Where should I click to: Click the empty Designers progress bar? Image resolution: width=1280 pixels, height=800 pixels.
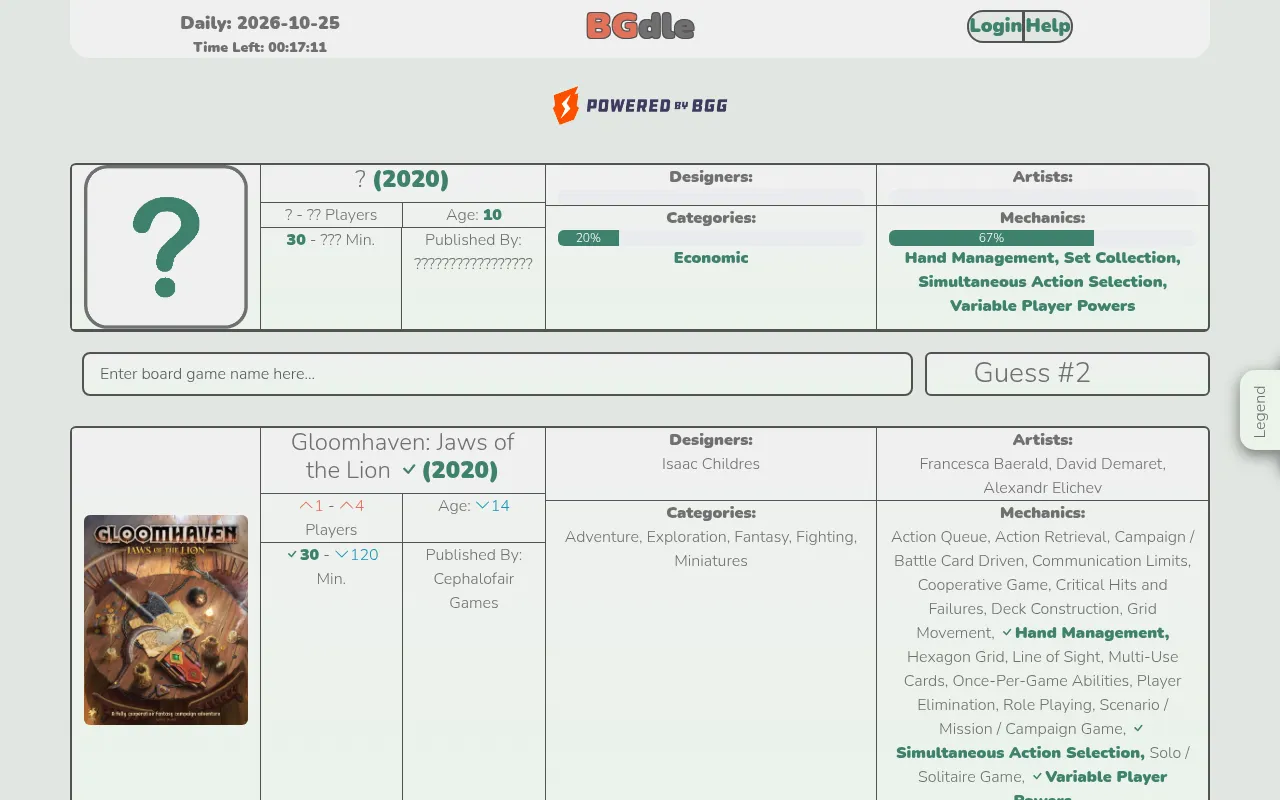711,196
